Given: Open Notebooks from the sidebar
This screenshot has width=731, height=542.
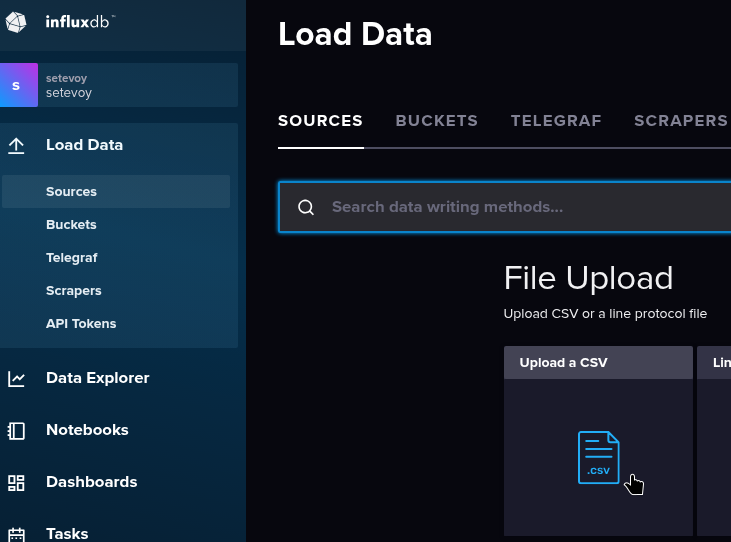Looking at the screenshot, I should click(87, 430).
